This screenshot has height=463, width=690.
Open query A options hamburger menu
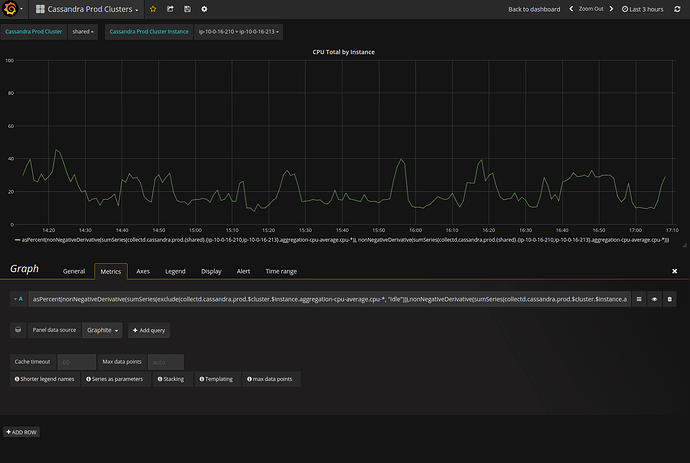638,298
